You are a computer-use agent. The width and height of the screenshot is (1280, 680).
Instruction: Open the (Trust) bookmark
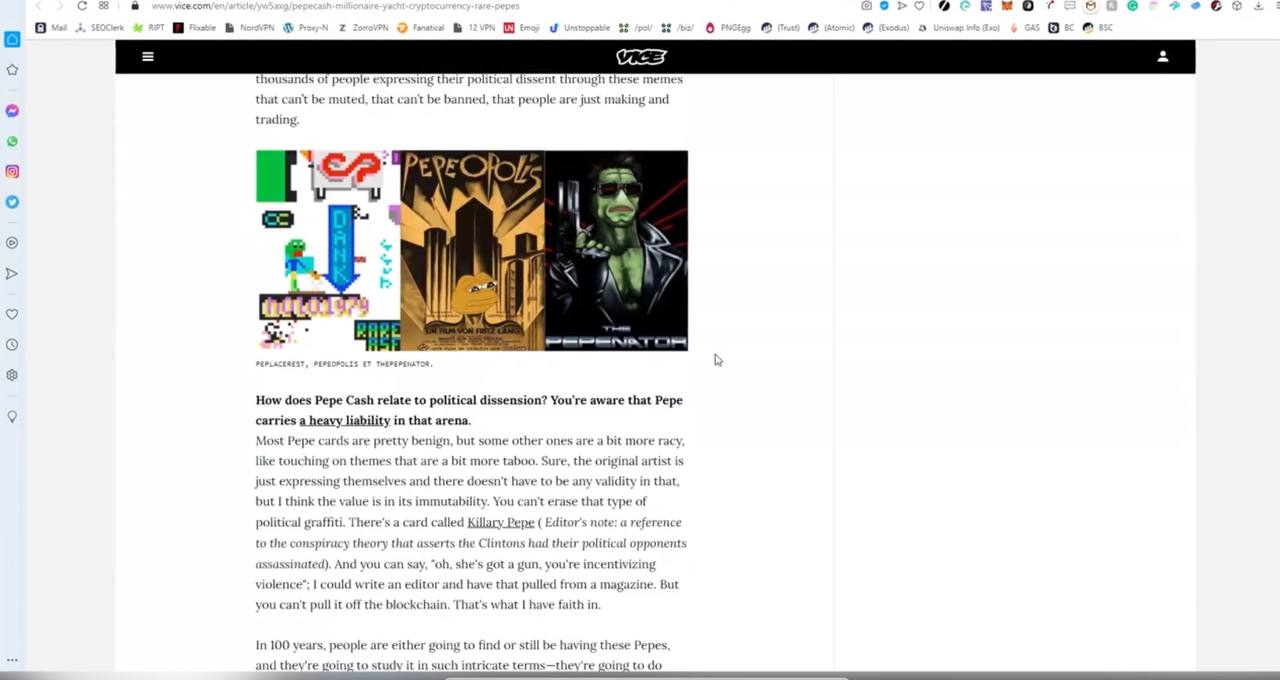click(x=781, y=28)
